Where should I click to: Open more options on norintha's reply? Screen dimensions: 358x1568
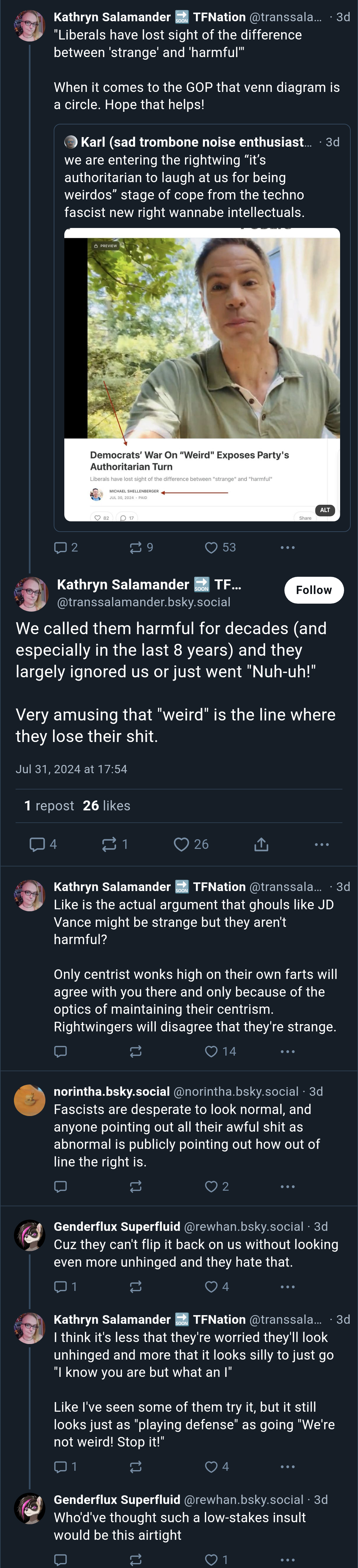tap(287, 1186)
